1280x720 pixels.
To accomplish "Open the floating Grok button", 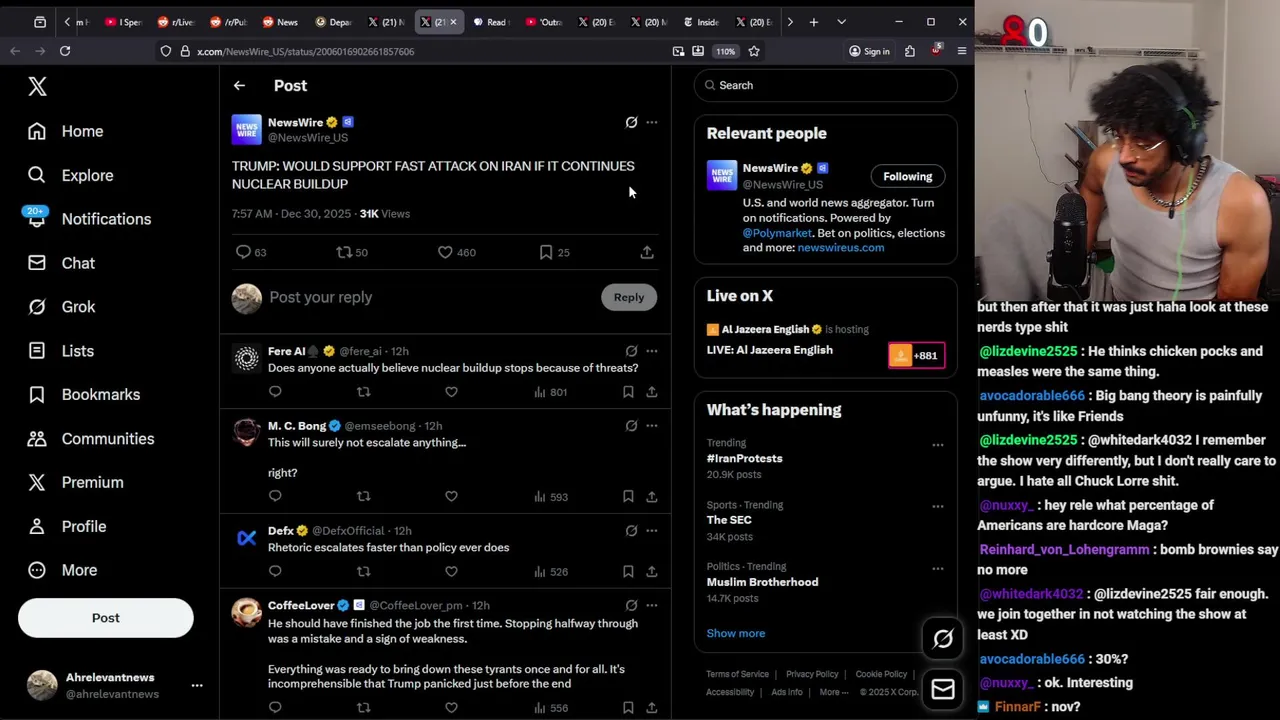I will tap(943, 639).
